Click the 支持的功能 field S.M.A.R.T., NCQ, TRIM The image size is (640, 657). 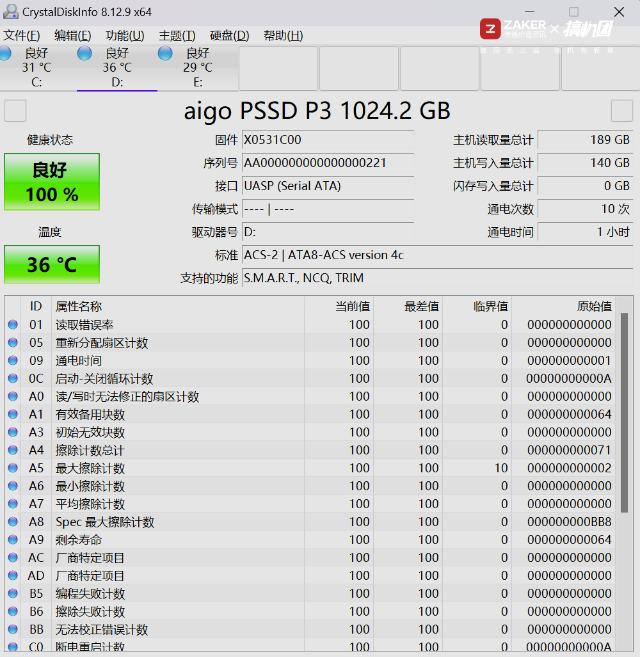438,278
